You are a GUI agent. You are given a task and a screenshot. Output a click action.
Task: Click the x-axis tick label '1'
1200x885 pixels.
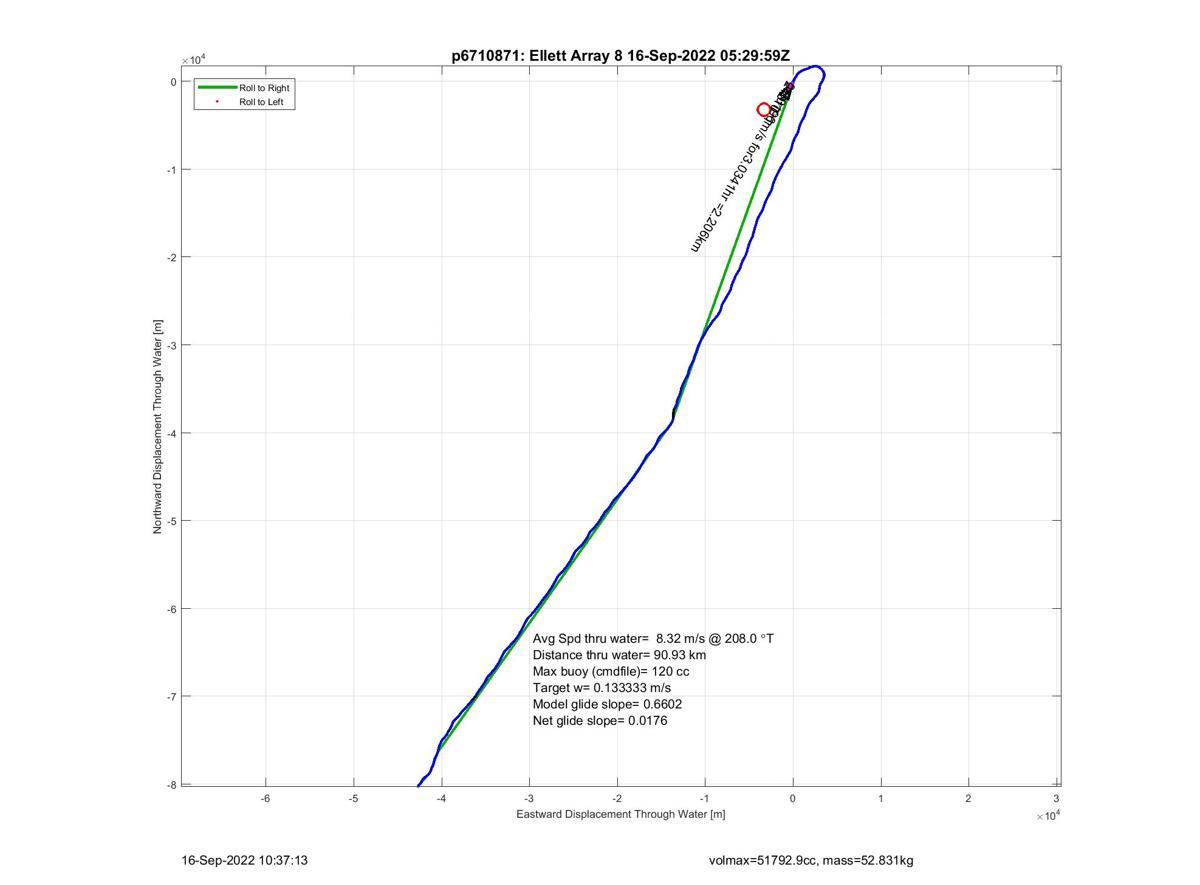(881, 798)
